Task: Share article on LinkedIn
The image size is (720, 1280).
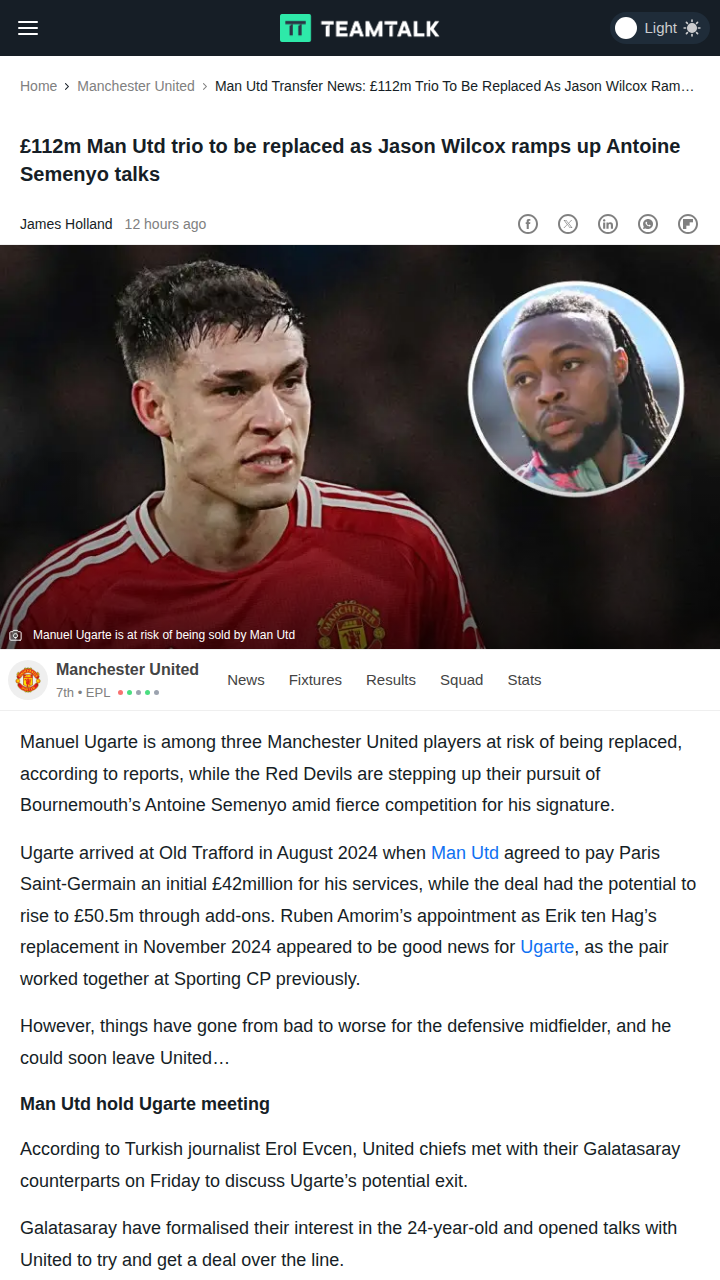Action: (x=608, y=224)
